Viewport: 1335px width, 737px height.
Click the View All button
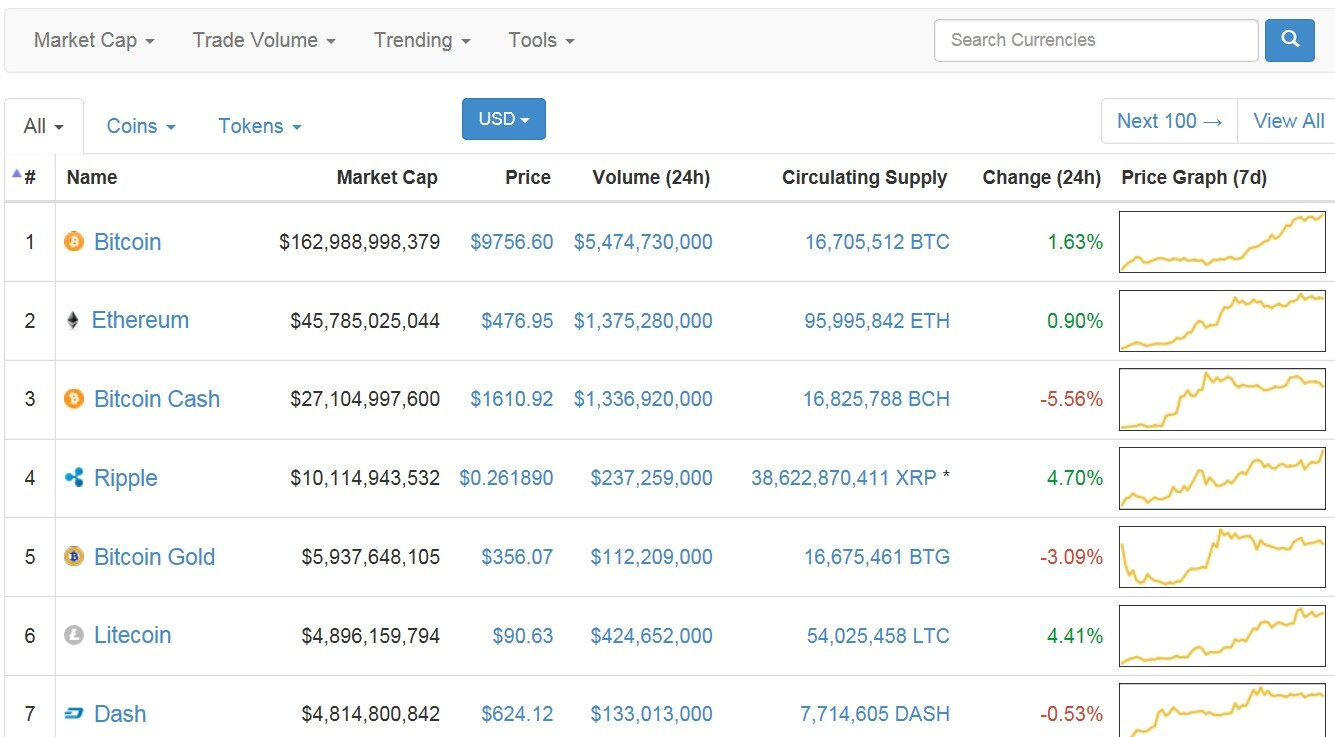point(1288,121)
